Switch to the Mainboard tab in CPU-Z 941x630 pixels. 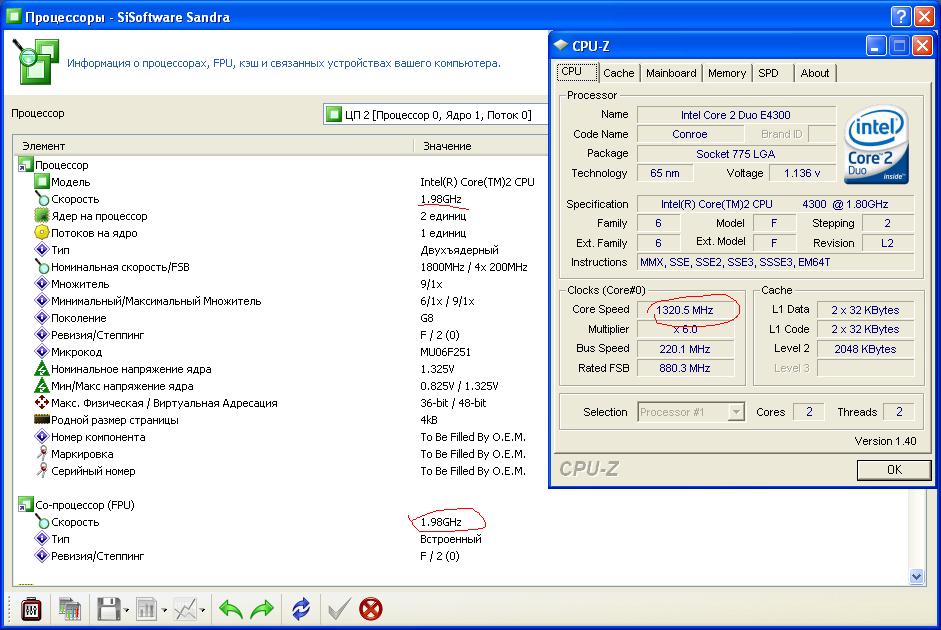[671, 73]
